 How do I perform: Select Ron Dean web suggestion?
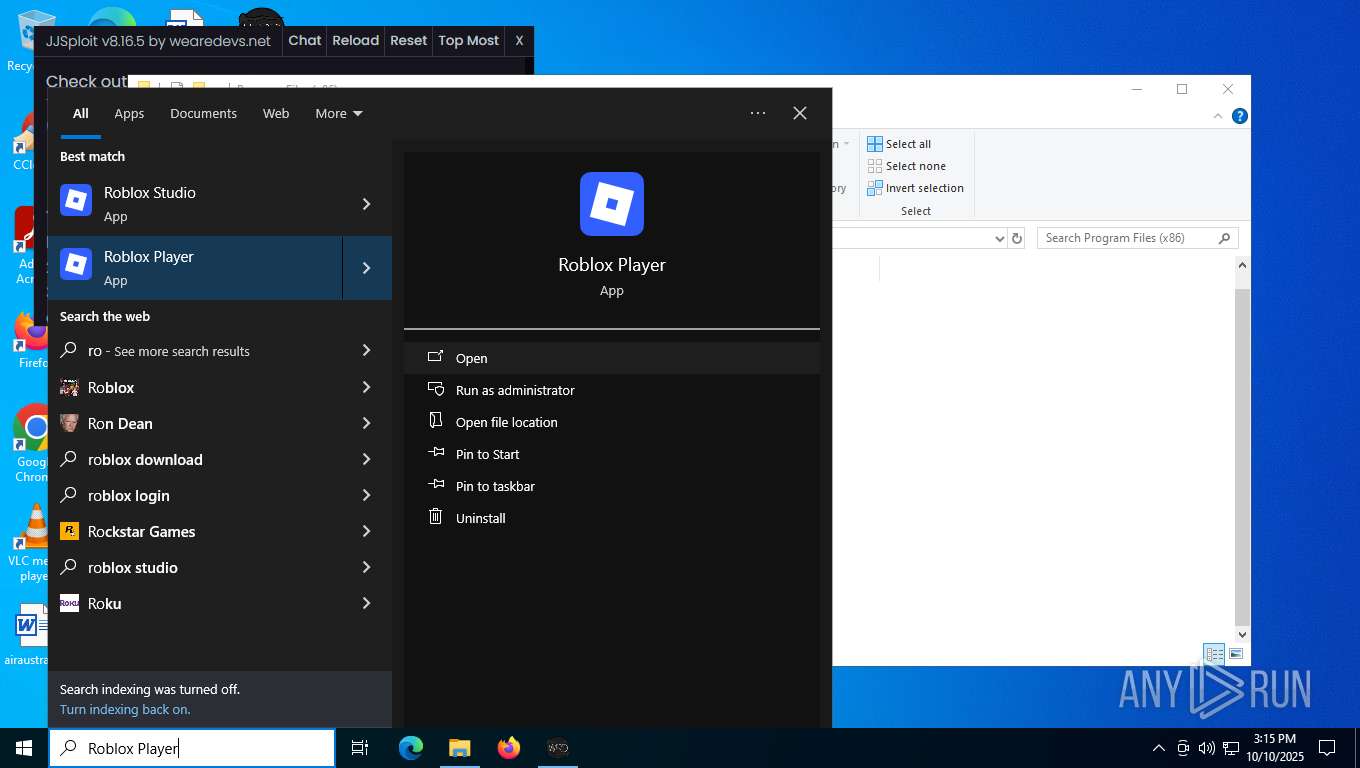coord(196,423)
